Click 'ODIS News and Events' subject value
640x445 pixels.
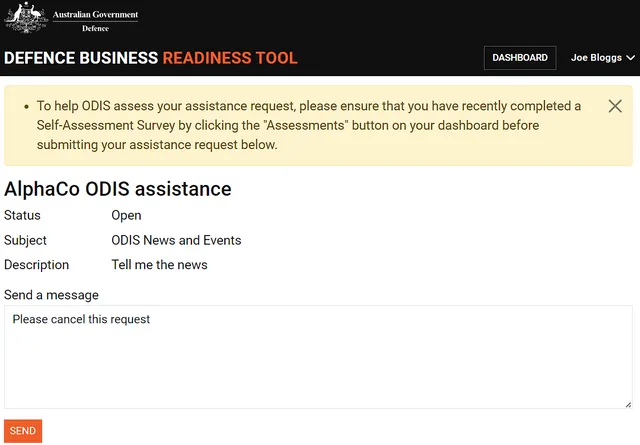pyautogui.click(x=176, y=240)
